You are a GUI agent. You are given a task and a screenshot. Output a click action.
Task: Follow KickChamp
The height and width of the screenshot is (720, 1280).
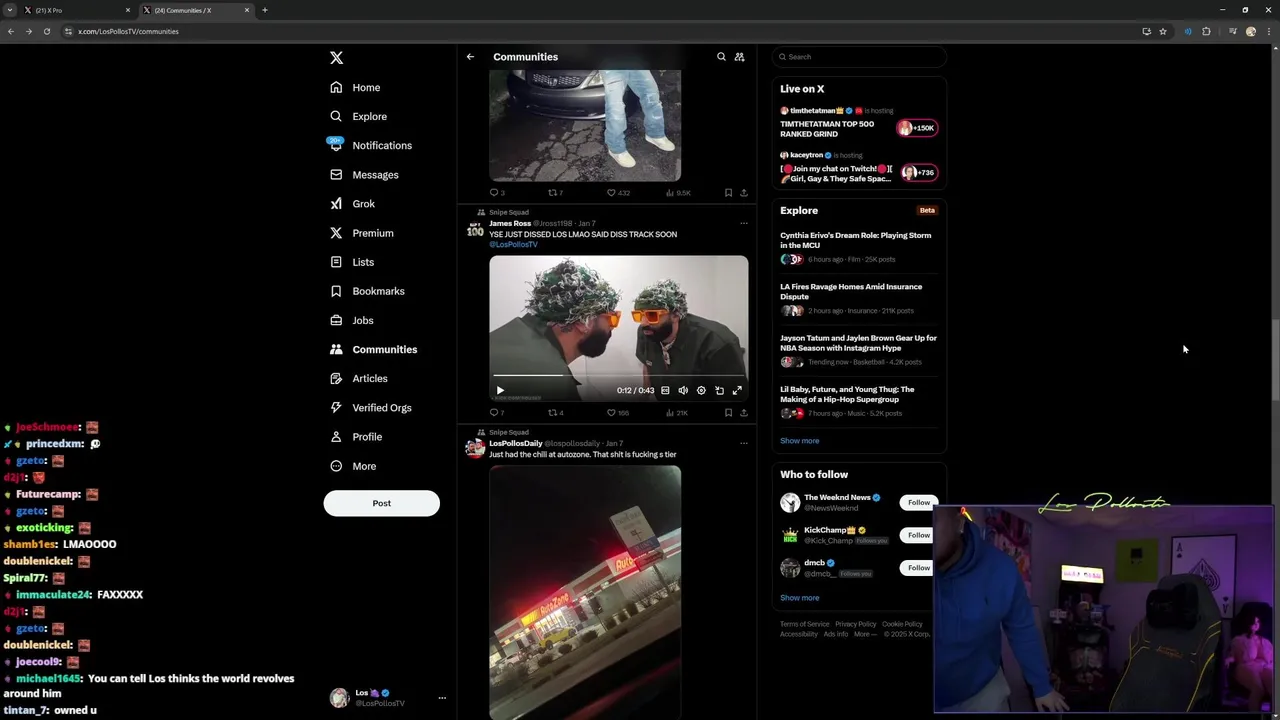point(917,535)
